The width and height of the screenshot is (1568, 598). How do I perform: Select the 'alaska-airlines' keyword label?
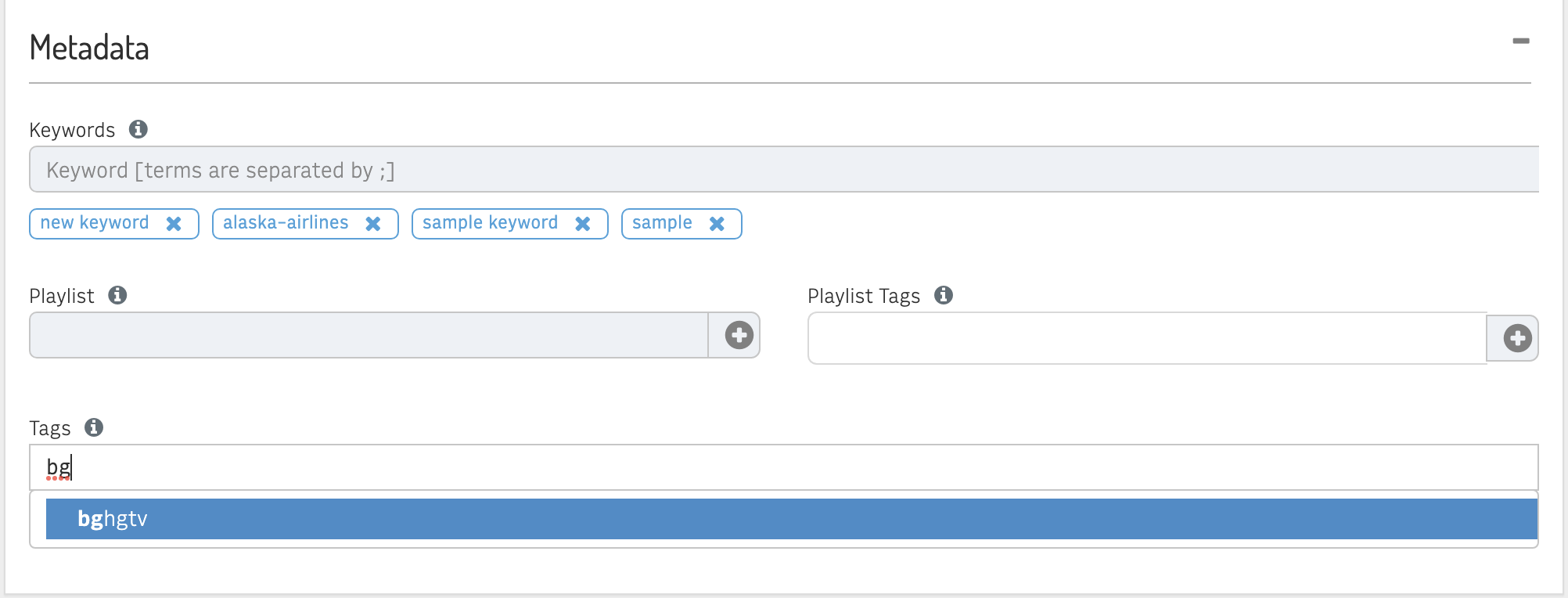(286, 223)
